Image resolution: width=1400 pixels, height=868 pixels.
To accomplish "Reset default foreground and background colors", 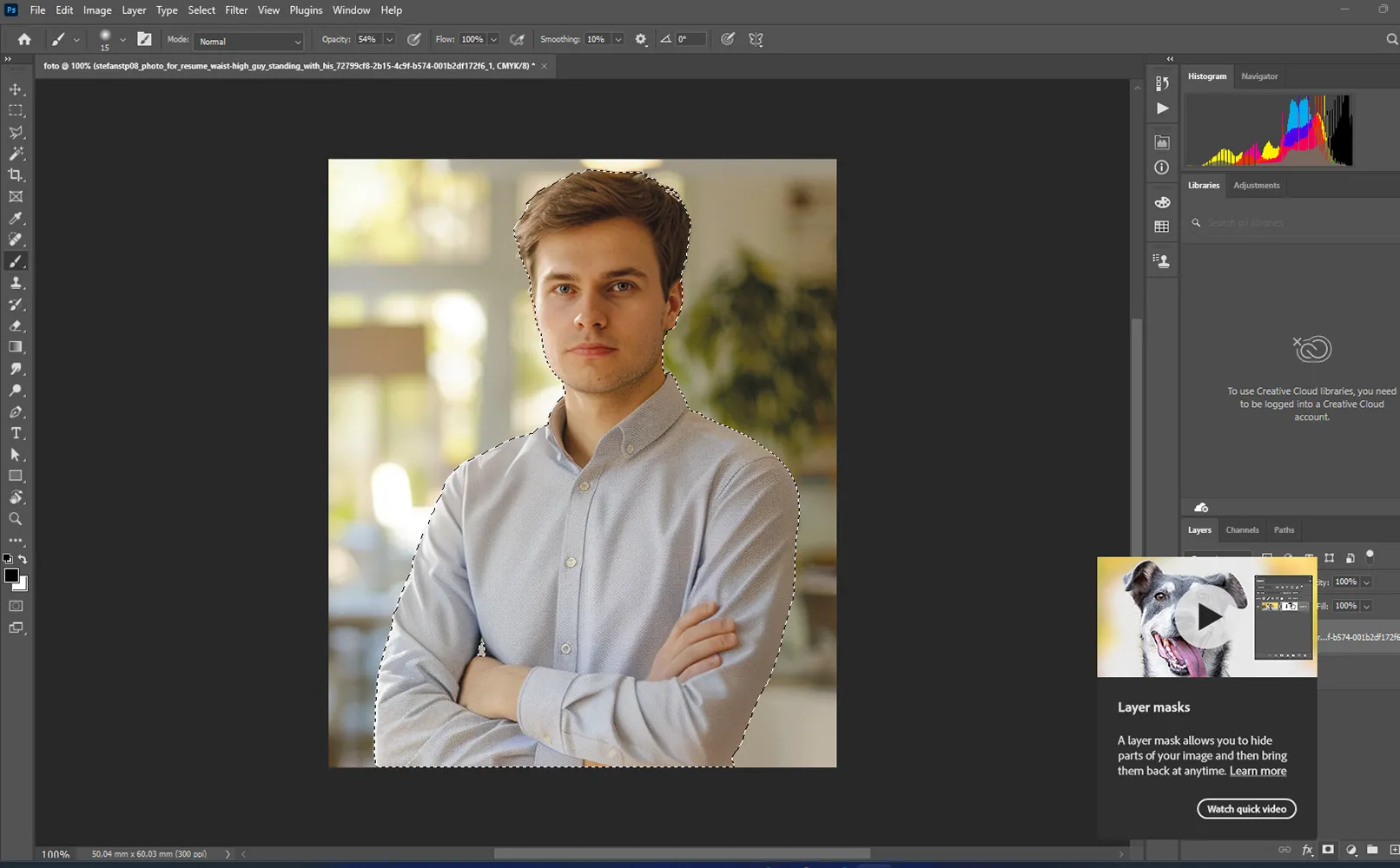I will (x=8, y=559).
